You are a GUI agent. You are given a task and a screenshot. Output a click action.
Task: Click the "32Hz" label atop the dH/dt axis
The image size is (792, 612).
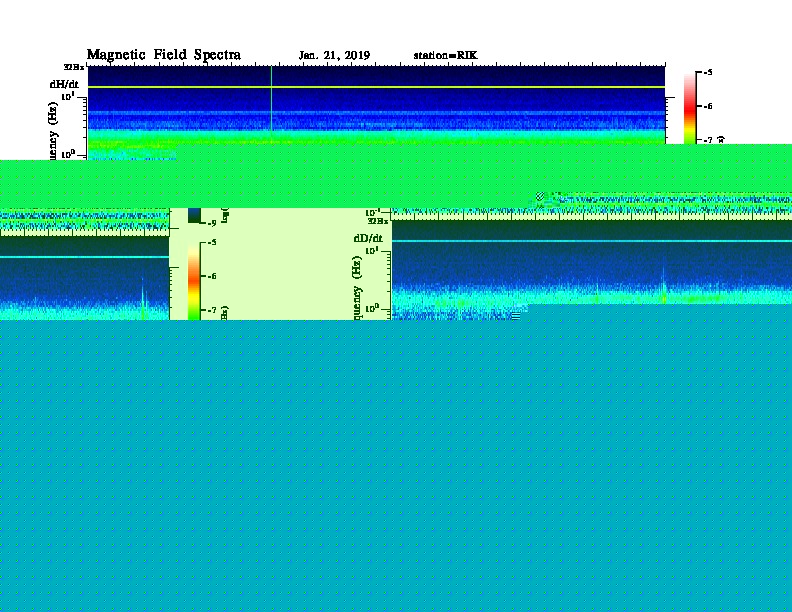tap(74, 67)
